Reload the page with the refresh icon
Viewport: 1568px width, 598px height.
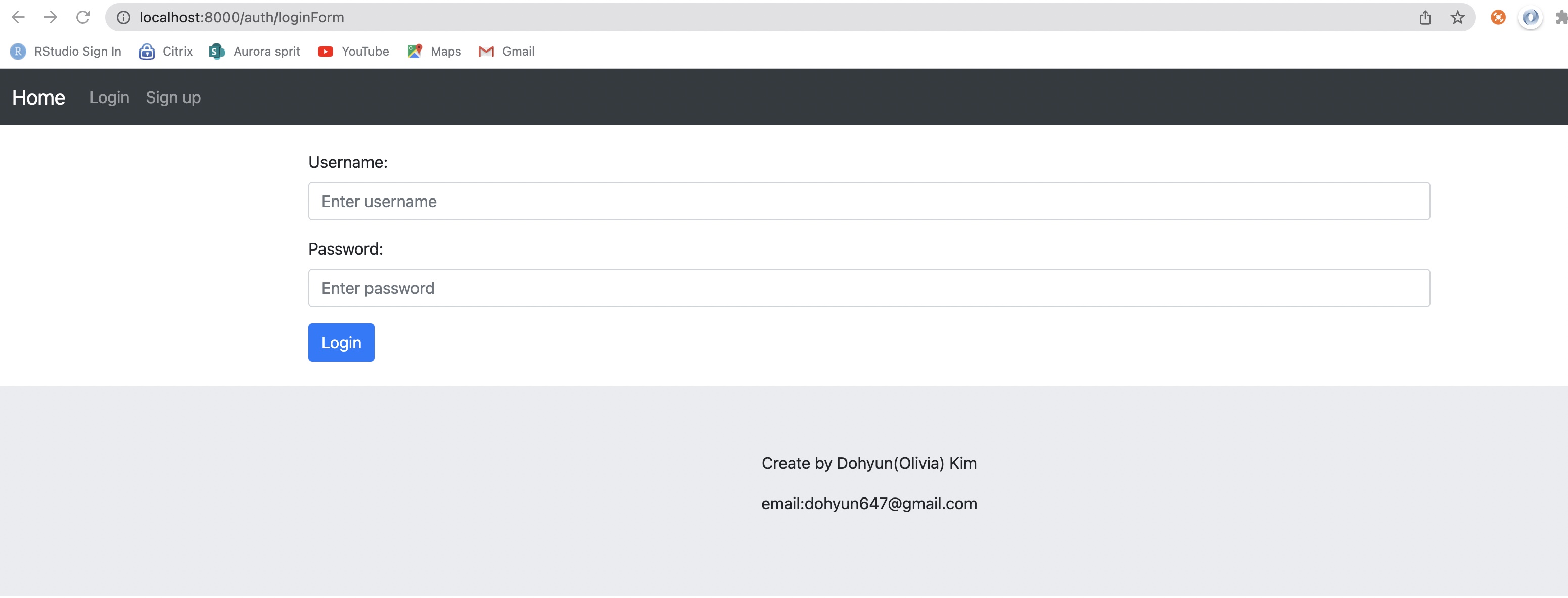83,17
